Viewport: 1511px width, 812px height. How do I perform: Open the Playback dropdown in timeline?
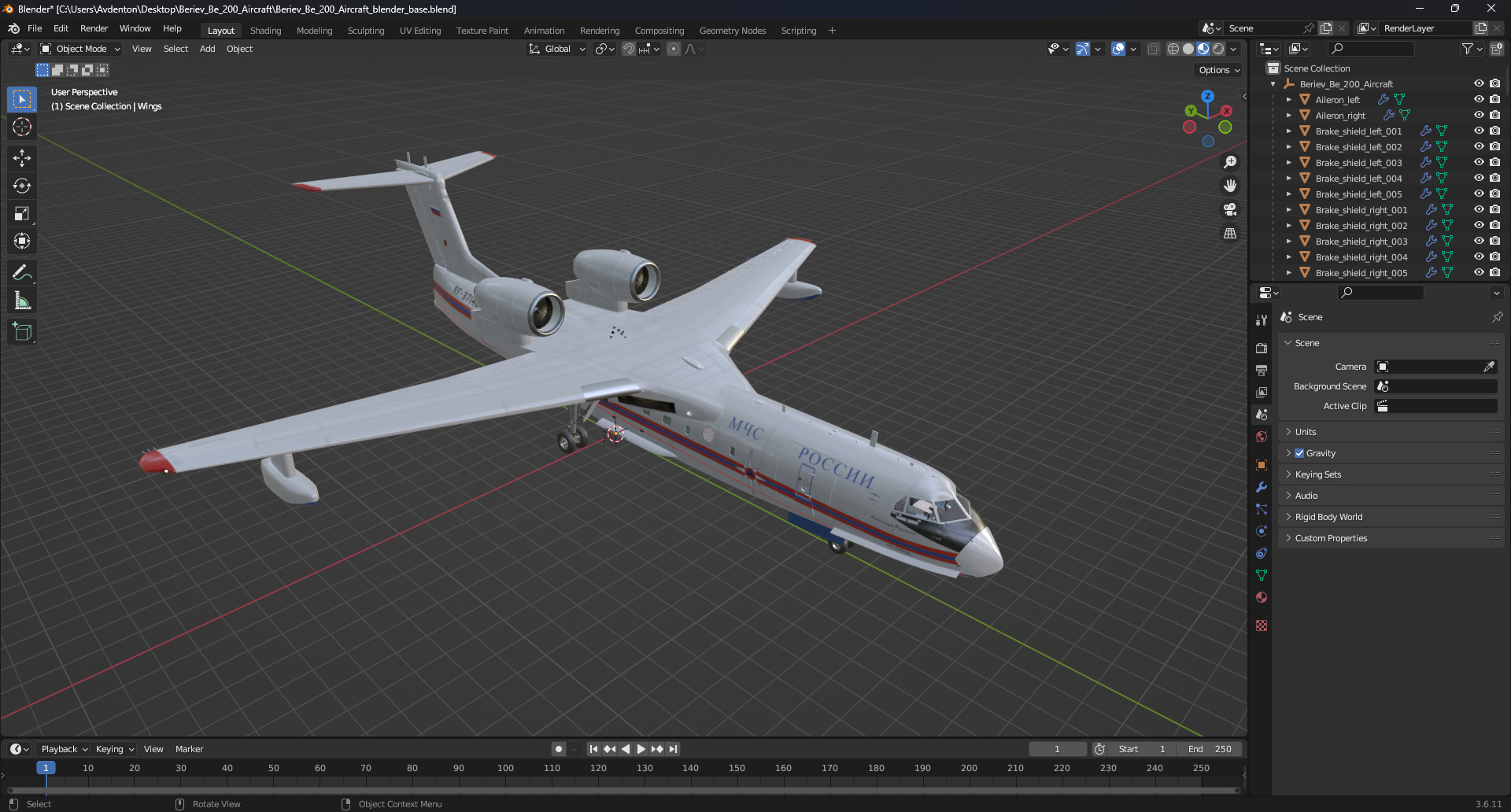pos(64,749)
